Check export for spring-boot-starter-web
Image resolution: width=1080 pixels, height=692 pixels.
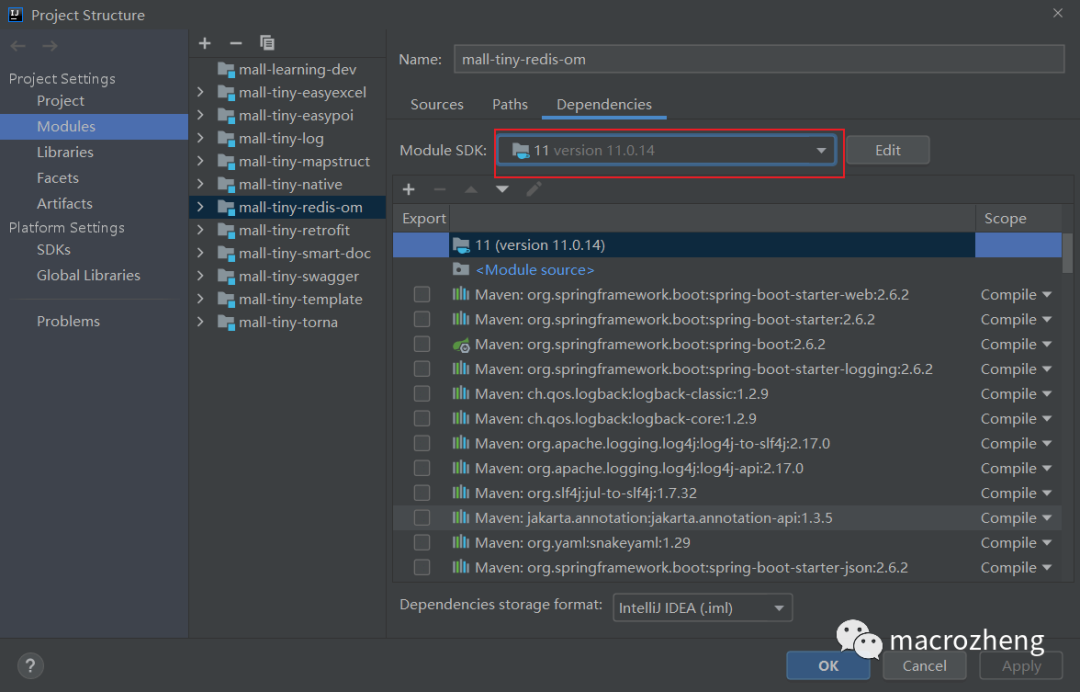422,295
